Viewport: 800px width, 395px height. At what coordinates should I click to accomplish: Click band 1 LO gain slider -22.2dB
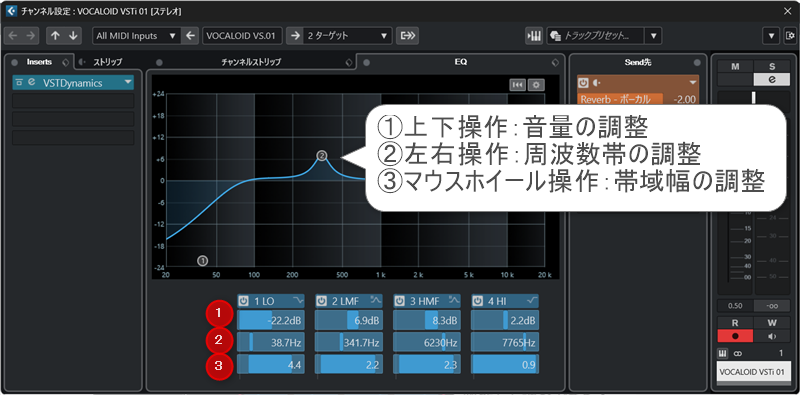click(x=271, y=320)
